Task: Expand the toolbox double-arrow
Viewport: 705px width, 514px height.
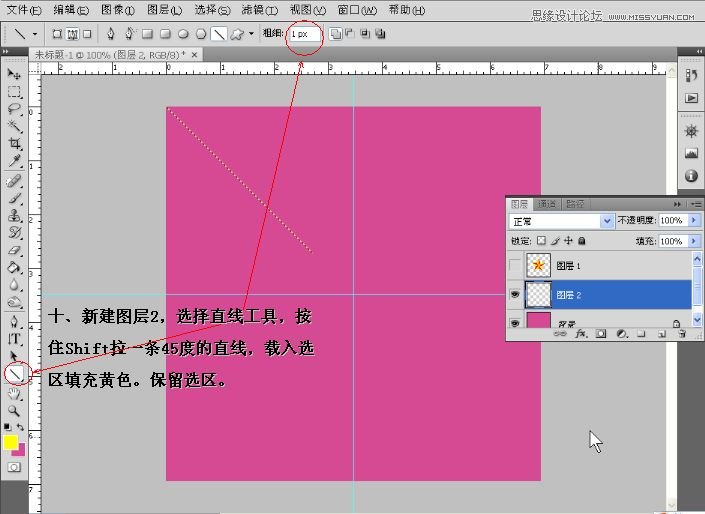Action: coord(5,52)
